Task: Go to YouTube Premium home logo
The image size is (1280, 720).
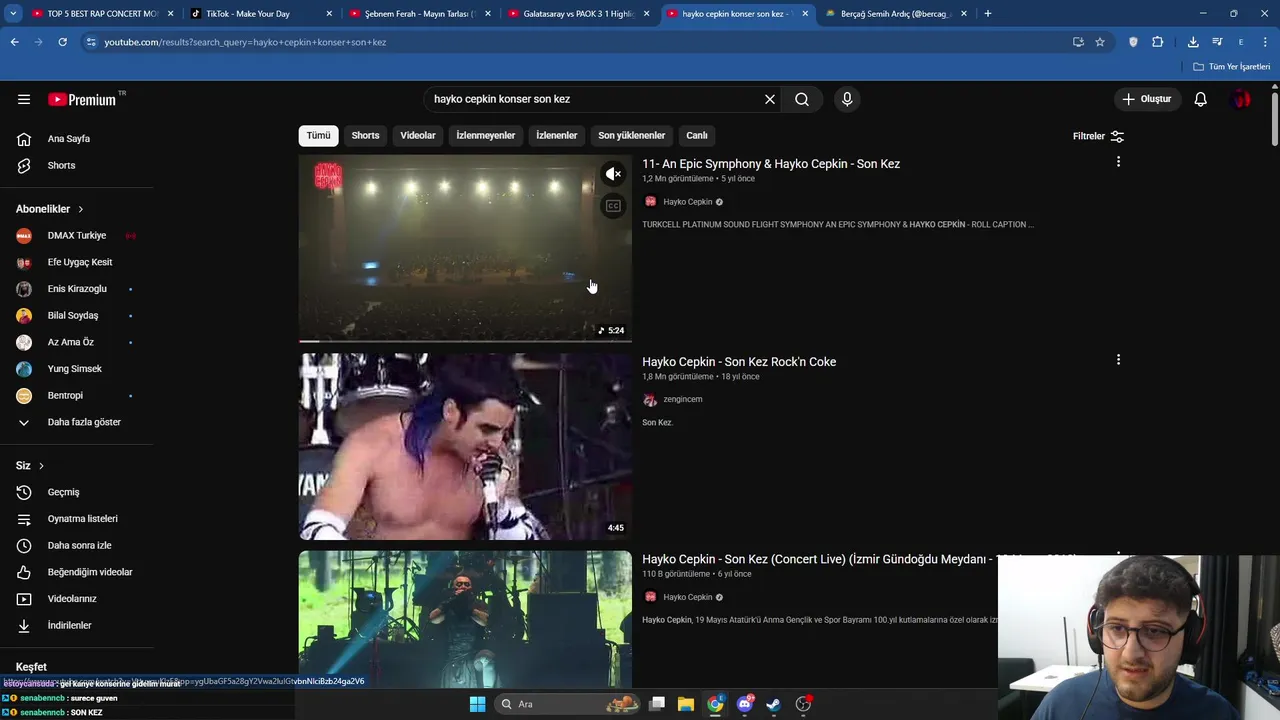Action: pyautogui.click(x=84, y=99)
